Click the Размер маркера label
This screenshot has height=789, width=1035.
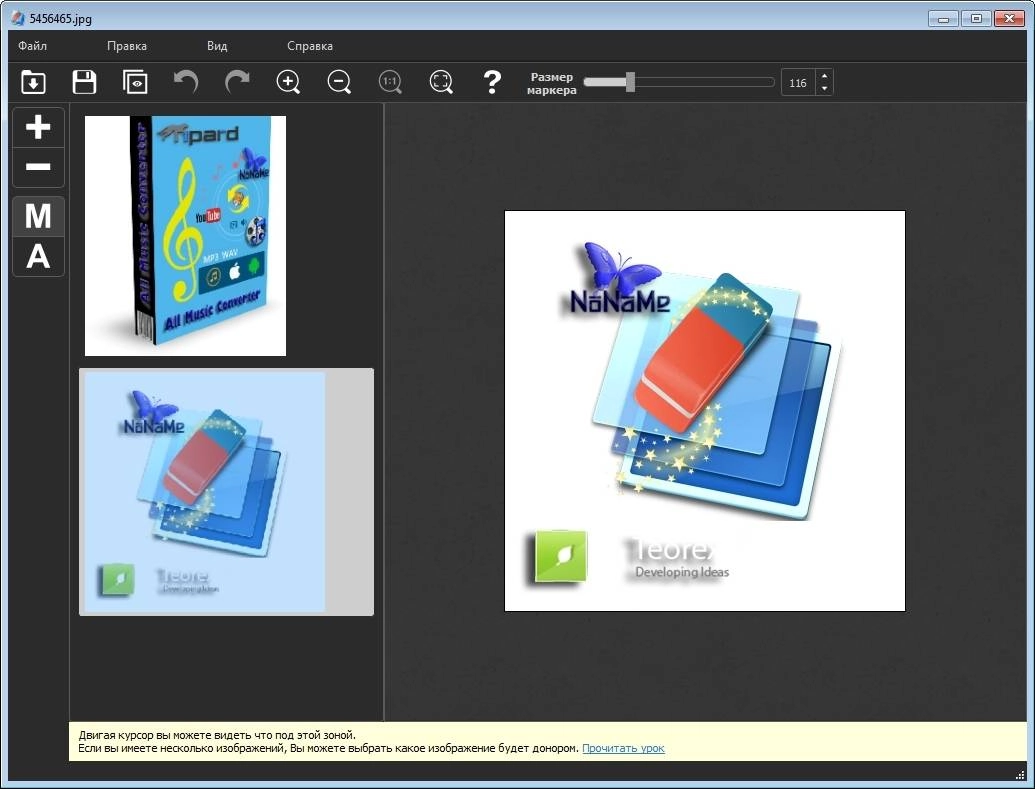(551, 83)
